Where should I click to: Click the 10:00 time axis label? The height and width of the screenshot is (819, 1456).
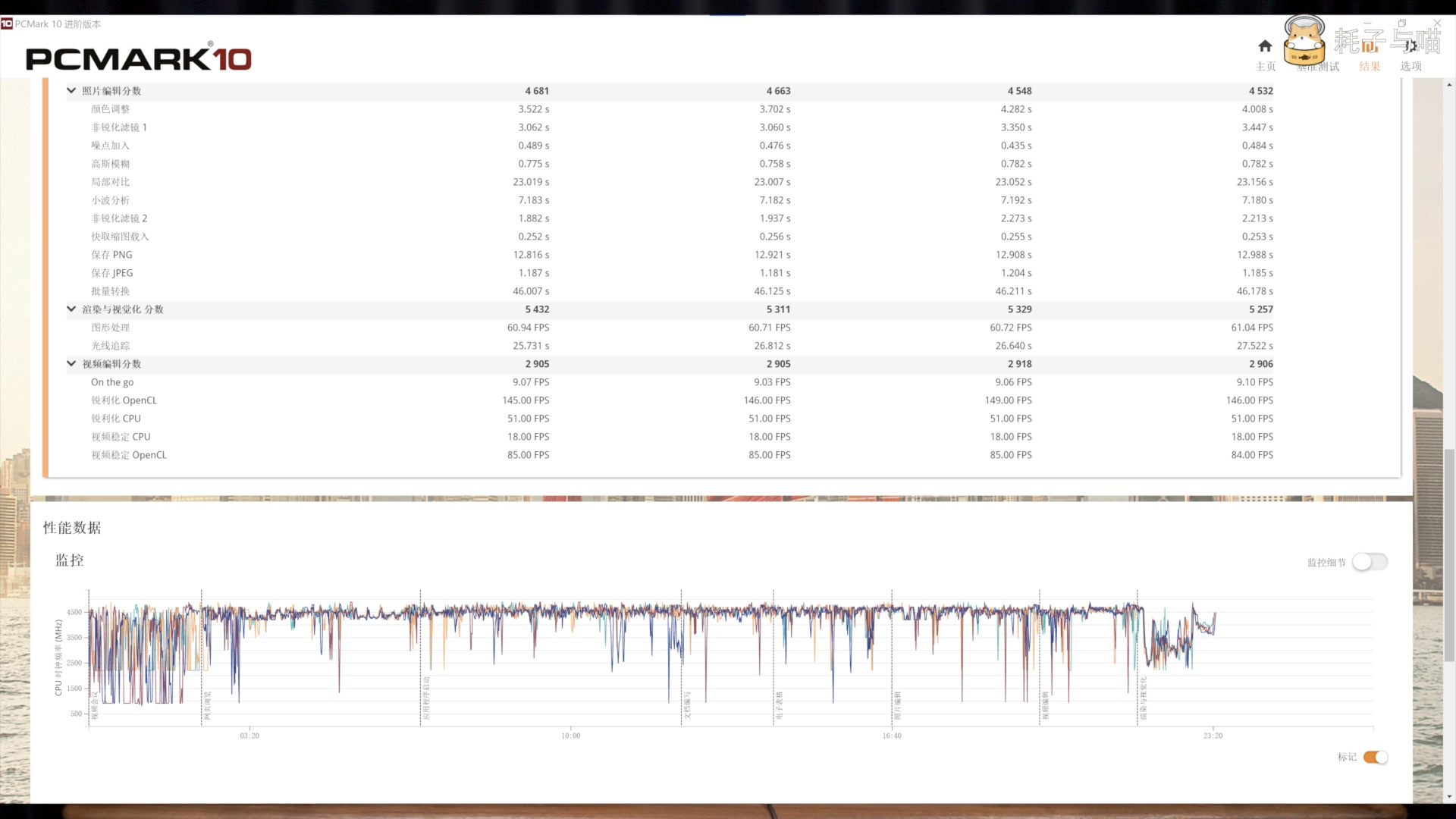tap(570, 736)
